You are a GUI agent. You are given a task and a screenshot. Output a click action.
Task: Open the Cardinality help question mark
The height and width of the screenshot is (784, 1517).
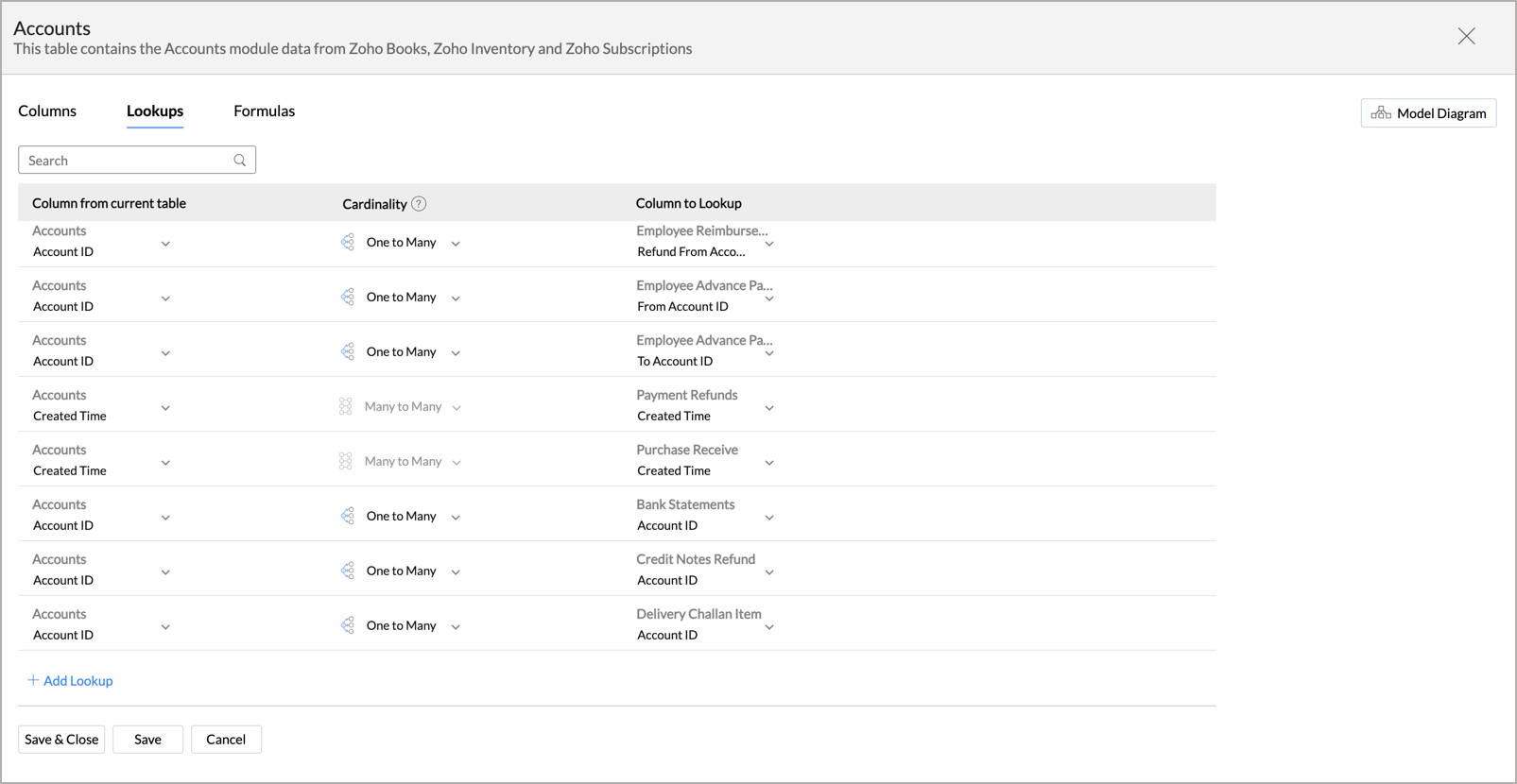pyautogui.click(x=419, y=204)
